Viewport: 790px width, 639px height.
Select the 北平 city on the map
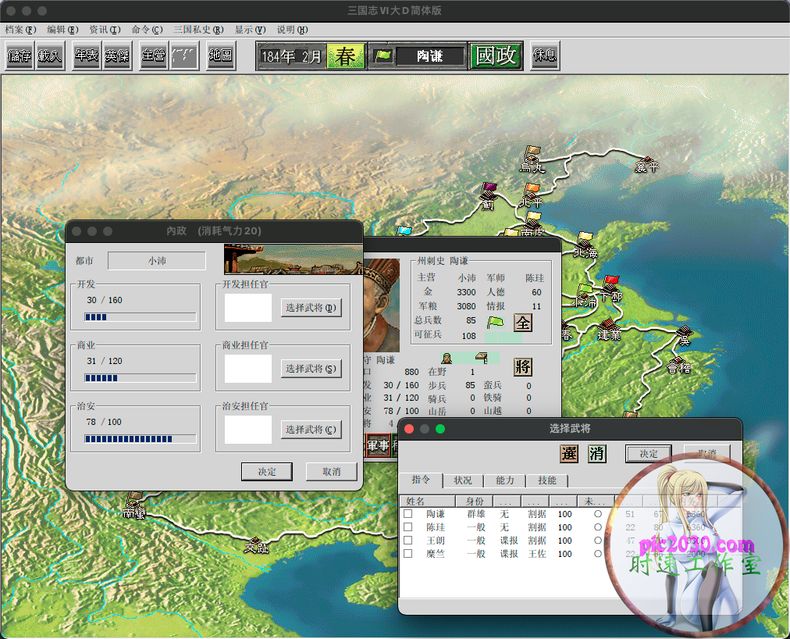(x=531, y=197)
